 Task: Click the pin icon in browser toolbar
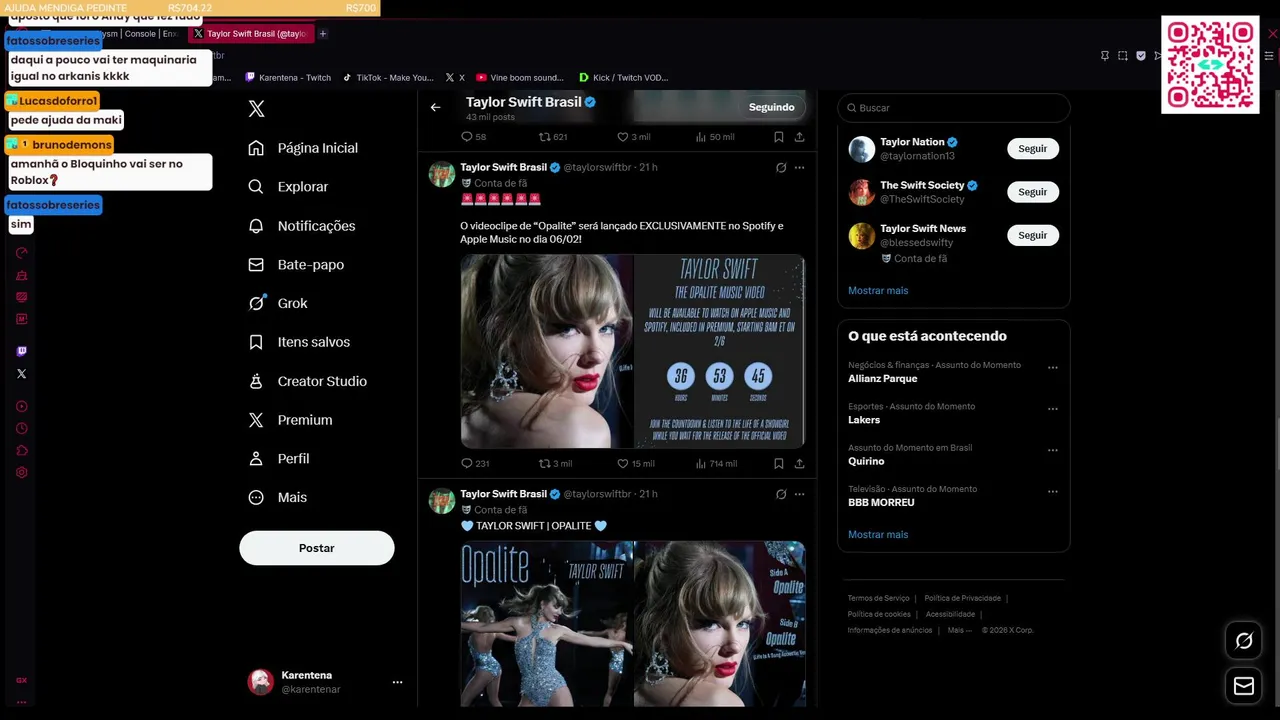tap(1105, 56)
